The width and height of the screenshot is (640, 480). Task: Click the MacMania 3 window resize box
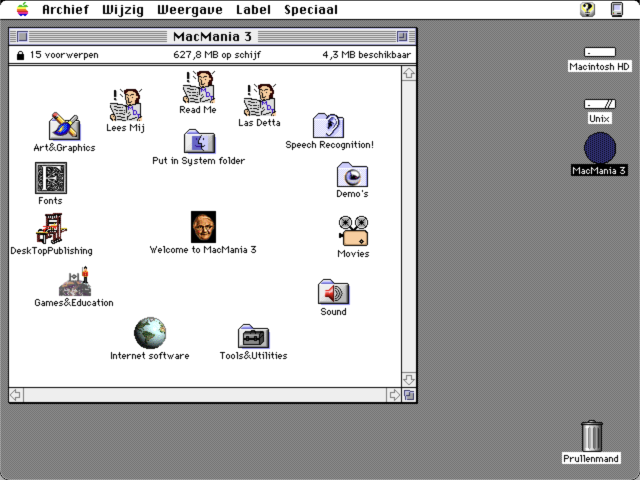tap(409, 395)
